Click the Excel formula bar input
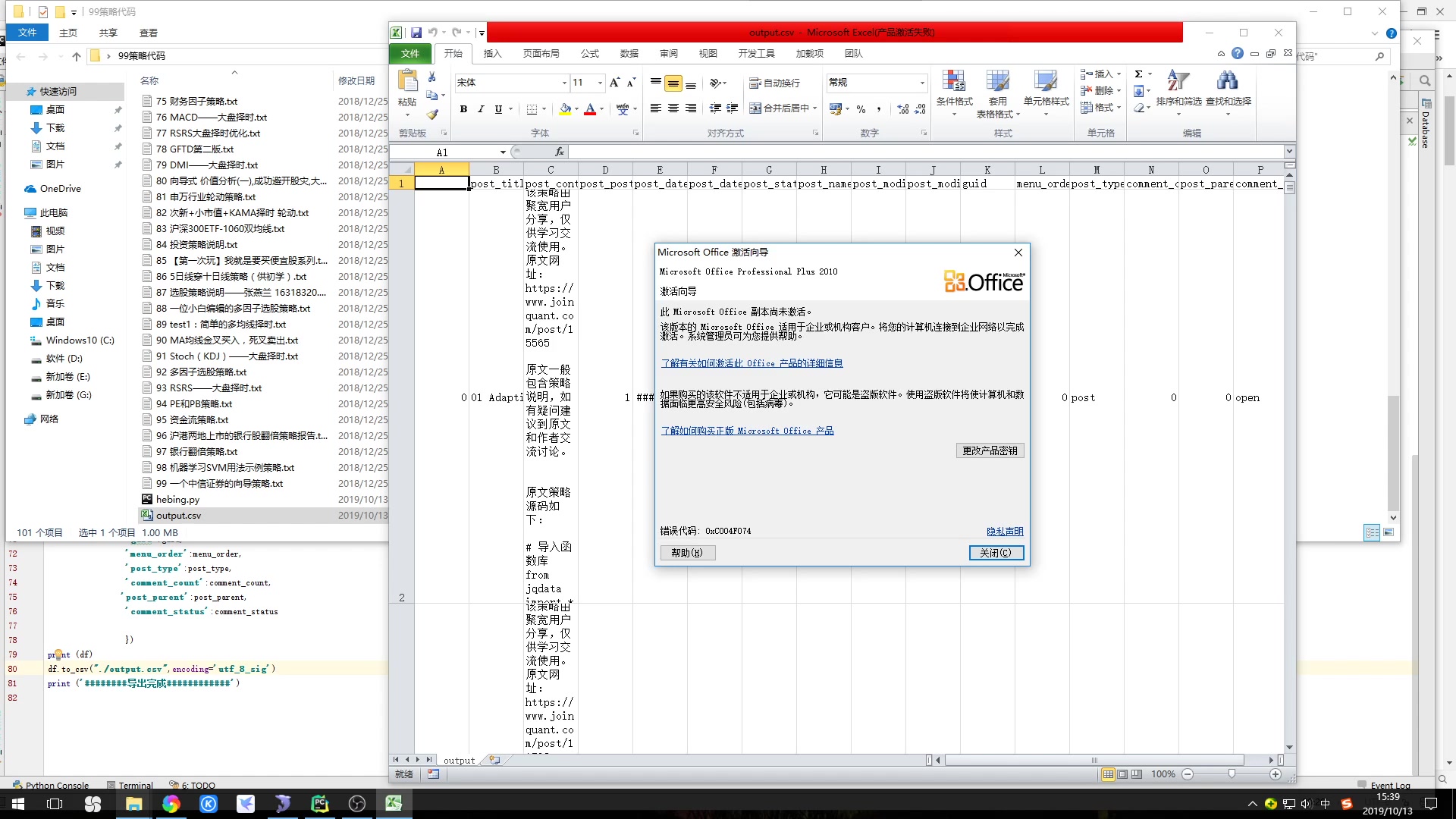 tap(925, 152)
